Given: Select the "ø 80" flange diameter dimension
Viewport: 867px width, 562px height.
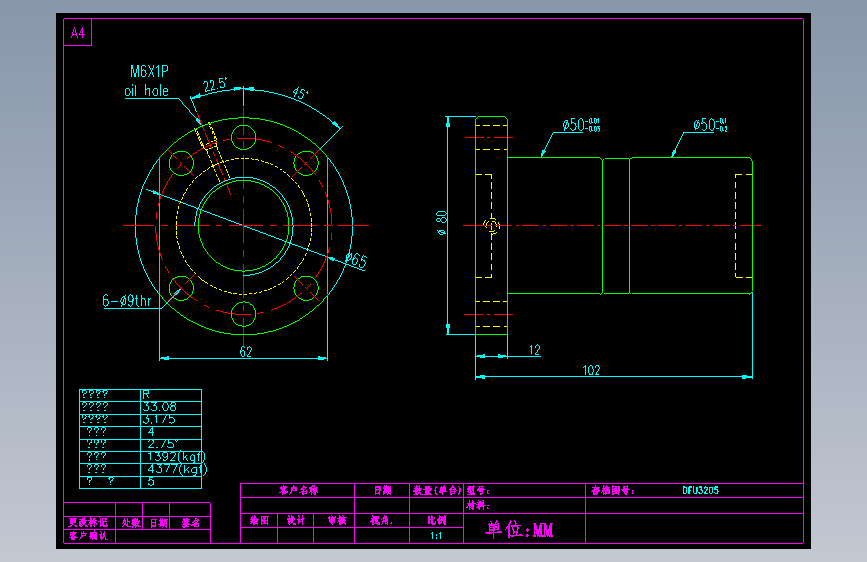Looking at the screenshot, I should point(442,223).
